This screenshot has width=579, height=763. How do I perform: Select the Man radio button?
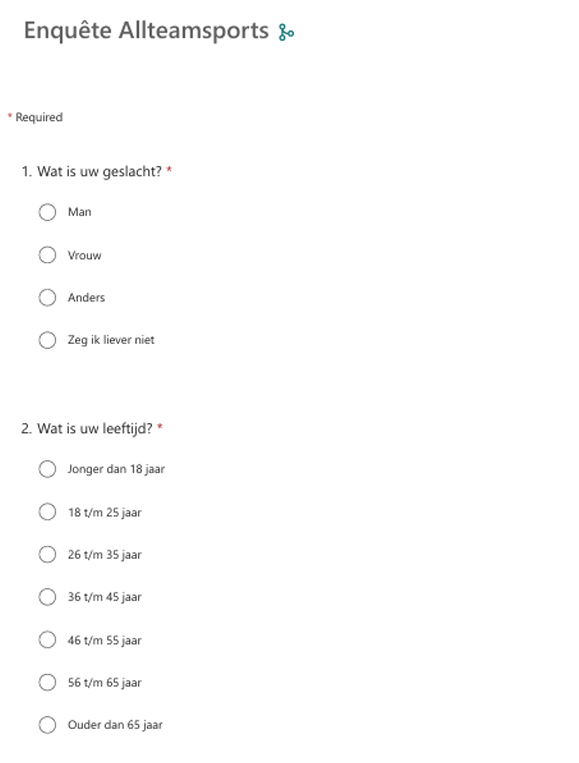coord(47,212)
